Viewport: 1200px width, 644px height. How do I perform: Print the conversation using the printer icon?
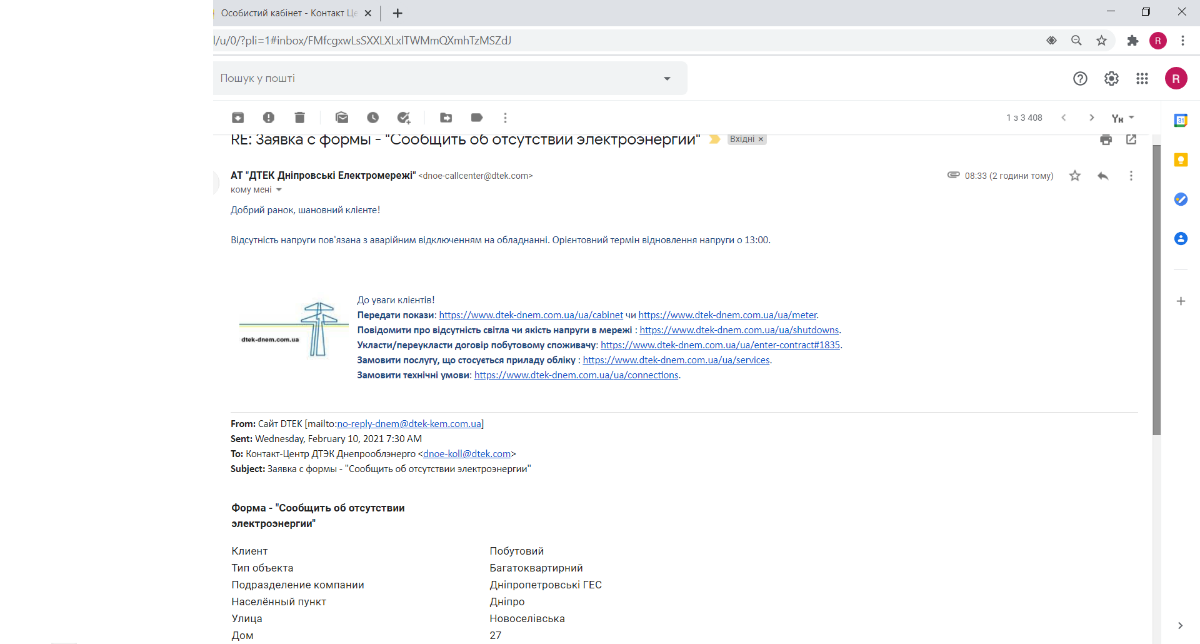tap(1105, 139)
